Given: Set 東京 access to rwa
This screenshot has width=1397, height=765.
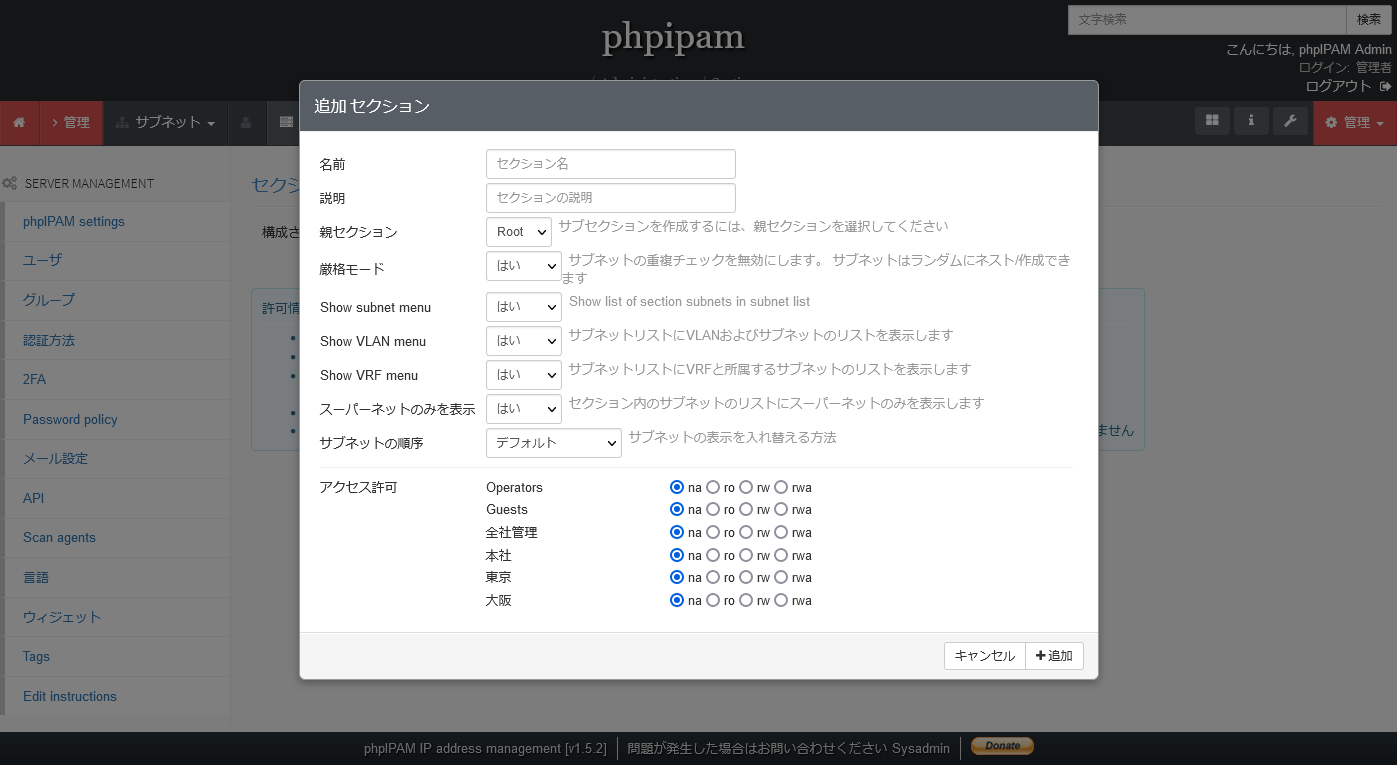Looking at the screenshot, I should 781,577.
